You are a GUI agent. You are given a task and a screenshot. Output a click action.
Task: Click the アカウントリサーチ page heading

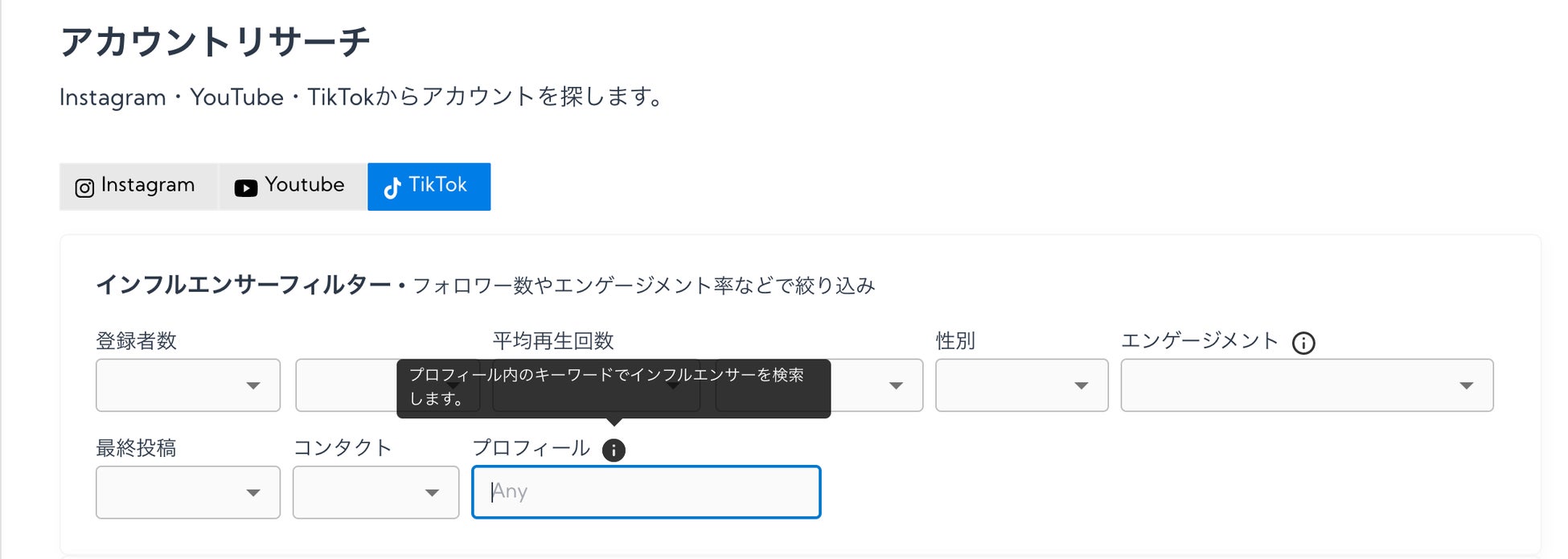(215, 42)
